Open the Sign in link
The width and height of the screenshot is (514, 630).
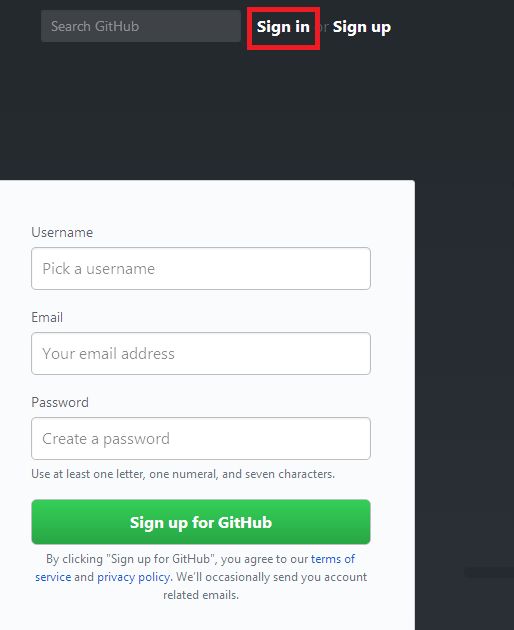coord(283,27)
